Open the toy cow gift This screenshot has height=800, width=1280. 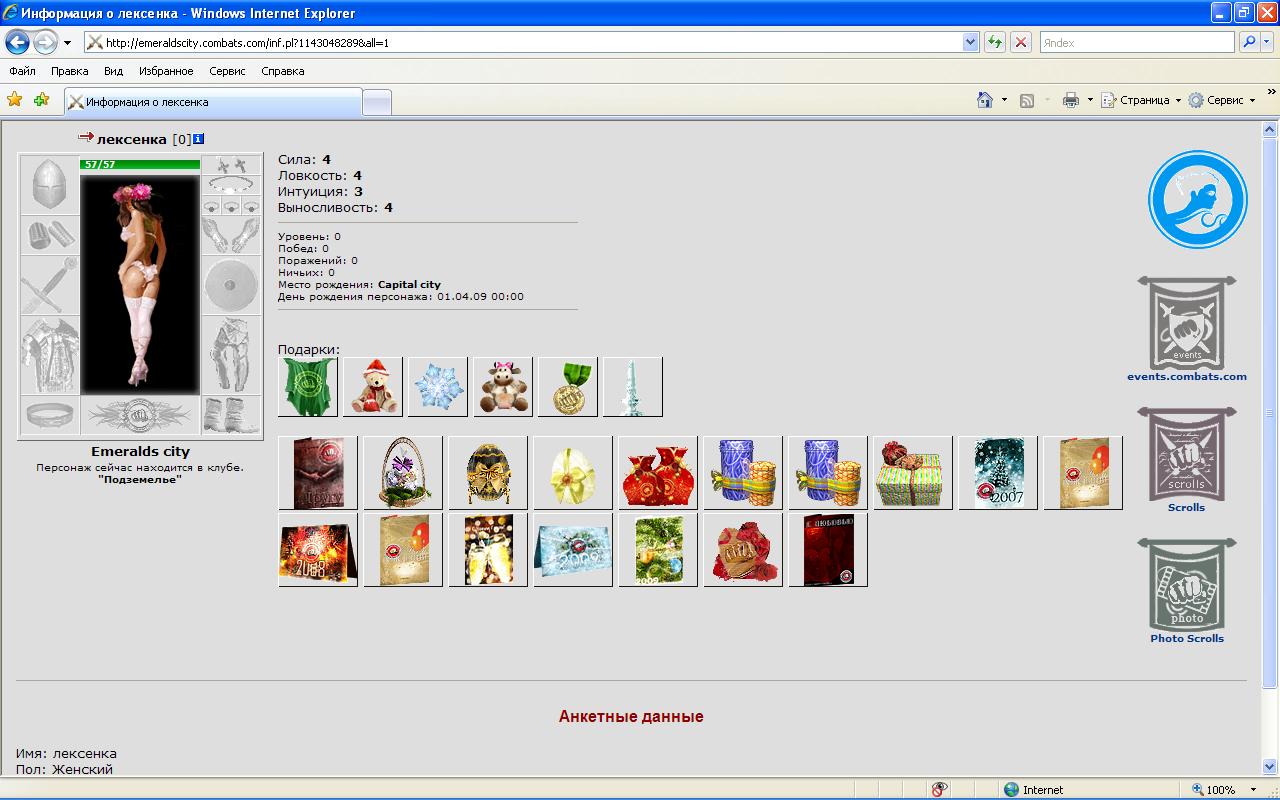pos(503,386)
